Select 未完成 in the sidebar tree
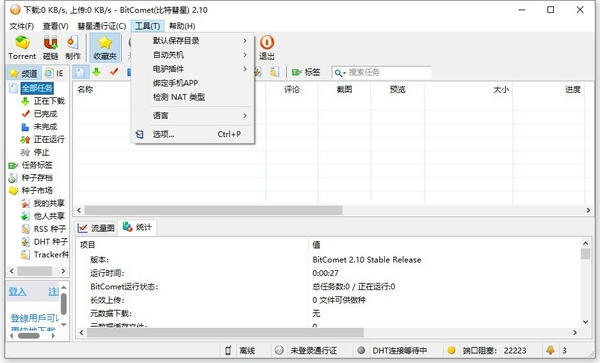 tap(45, 127)
